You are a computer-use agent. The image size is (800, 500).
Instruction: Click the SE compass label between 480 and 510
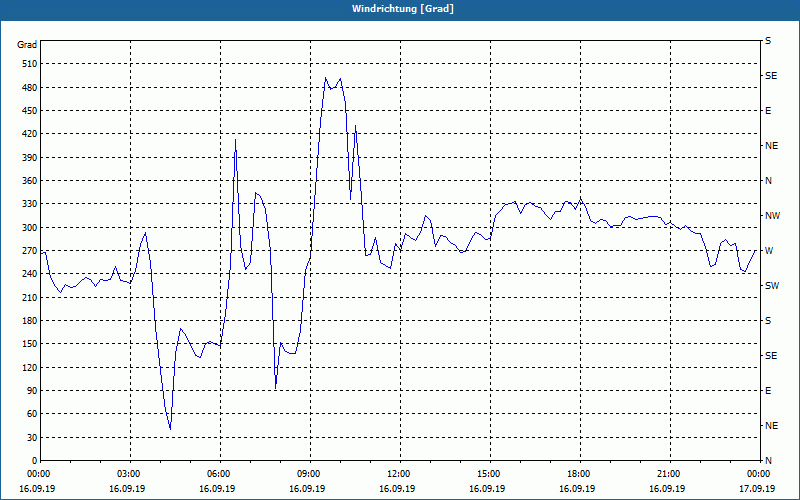pyautogui.click(x=771, y=76)
